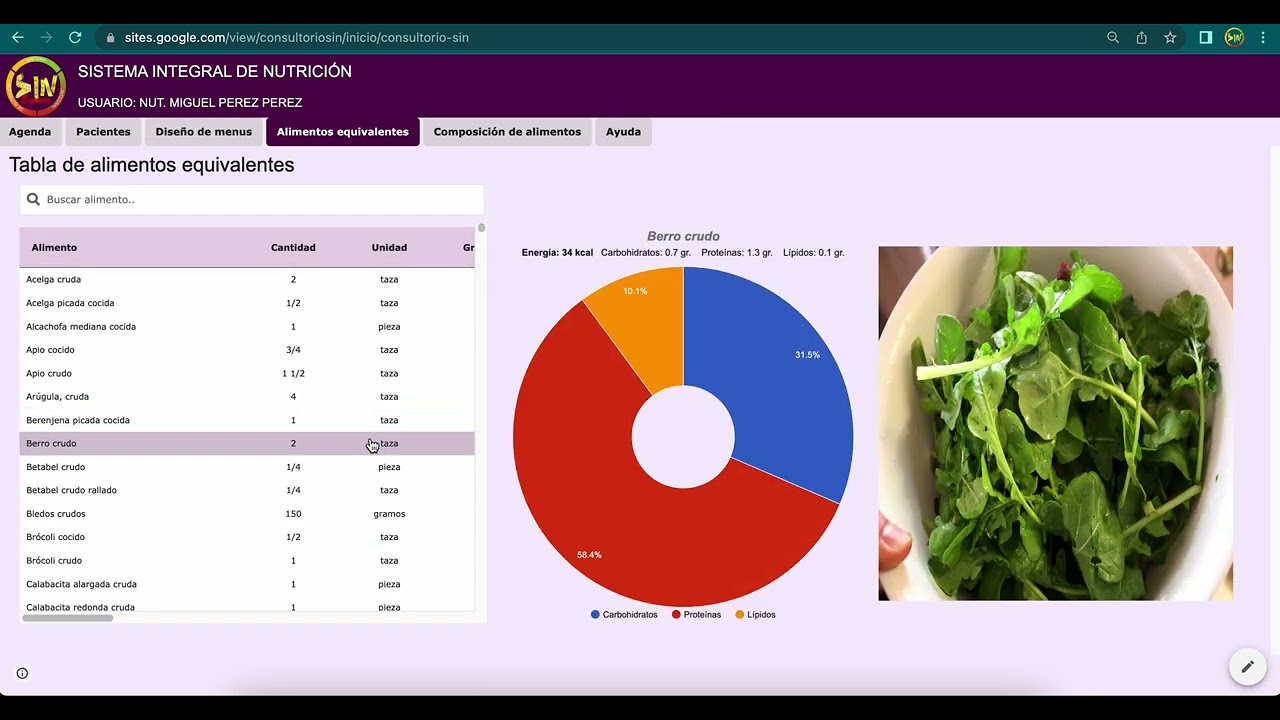The image size is (1280, 720).
Task: Click the USUARIO: NUT. MIGUEL PEREZ PEREZ text
Action: click(190, 103)
